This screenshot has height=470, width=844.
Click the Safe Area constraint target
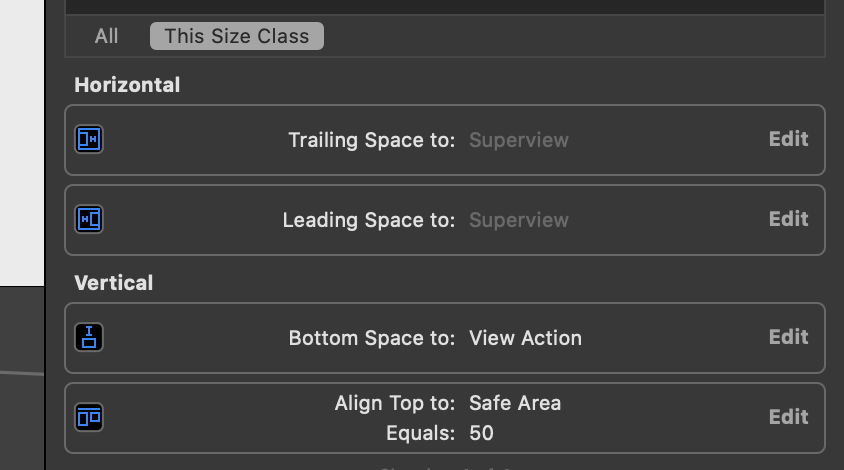[x=515, y=403]
